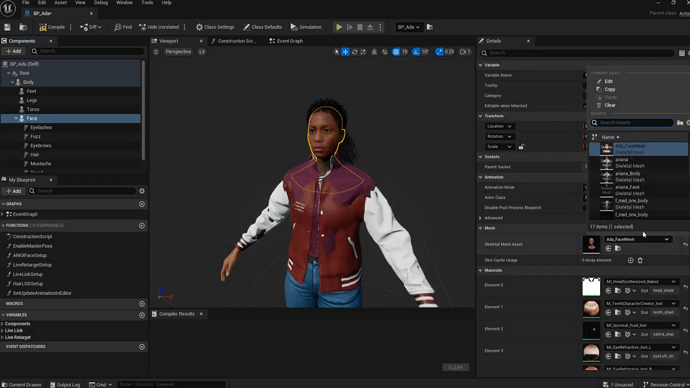Image resolution: width=690 pixels, height=388 pixels.
Task: Open the Content Drawer
Action: pyautogui.click(x=22, y=384)
